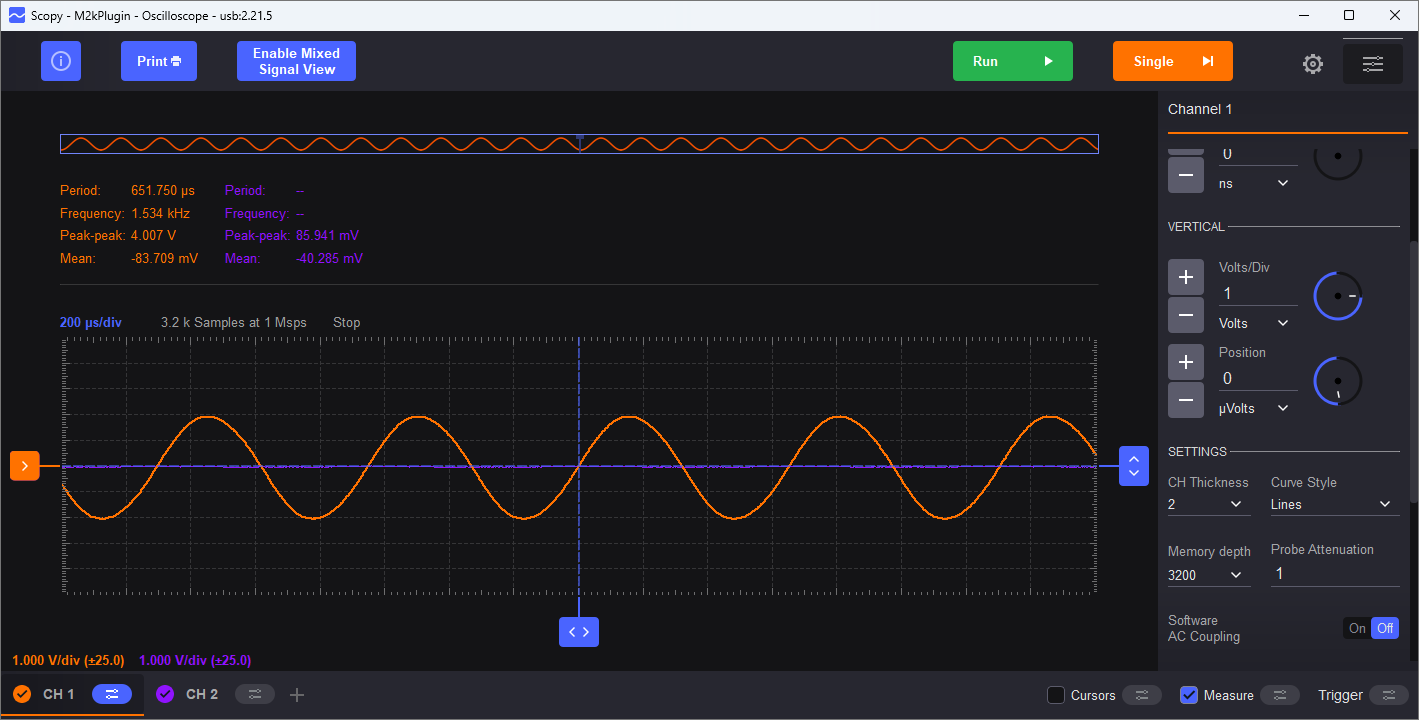Open the Volts/Div units dropdown

coord(1257,322)
